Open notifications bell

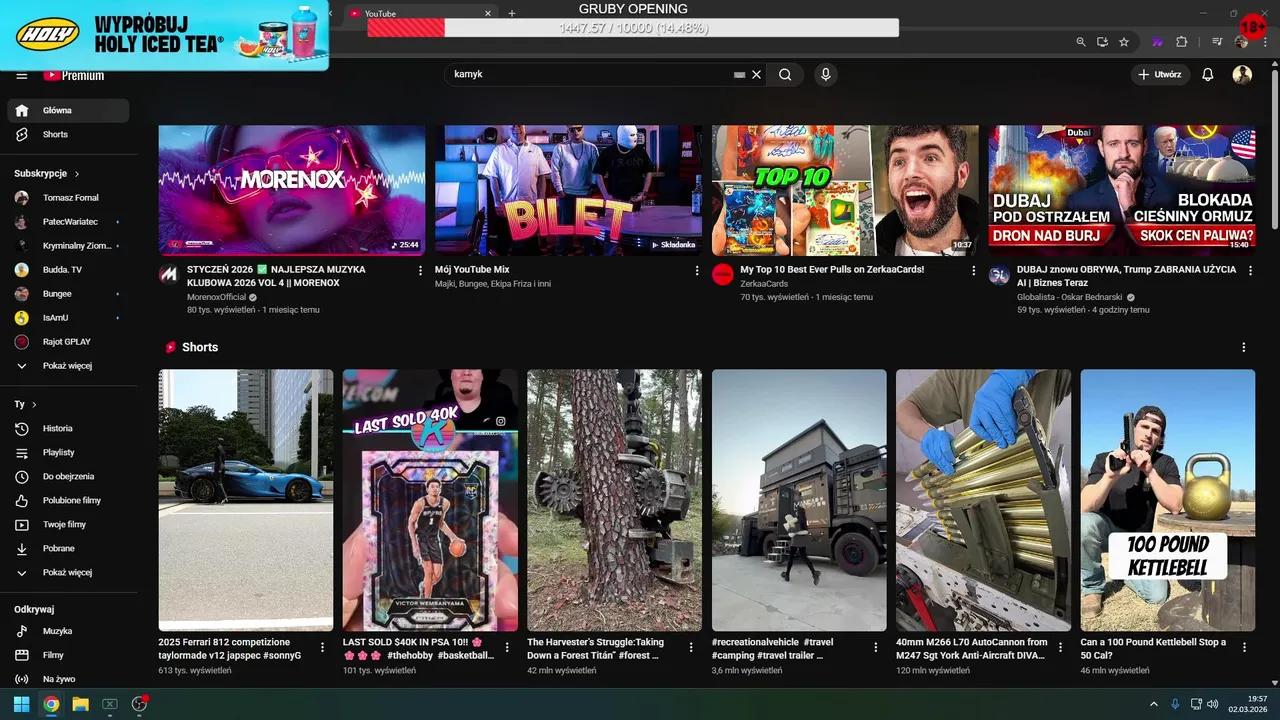point(1208,75)
